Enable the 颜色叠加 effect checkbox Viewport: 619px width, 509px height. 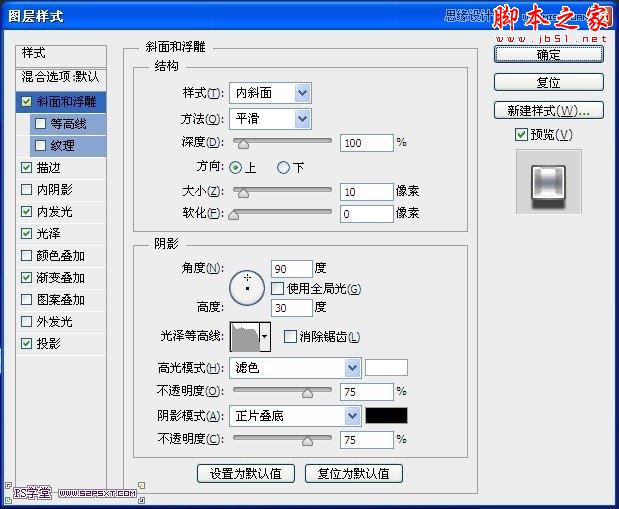coord(26,256)
